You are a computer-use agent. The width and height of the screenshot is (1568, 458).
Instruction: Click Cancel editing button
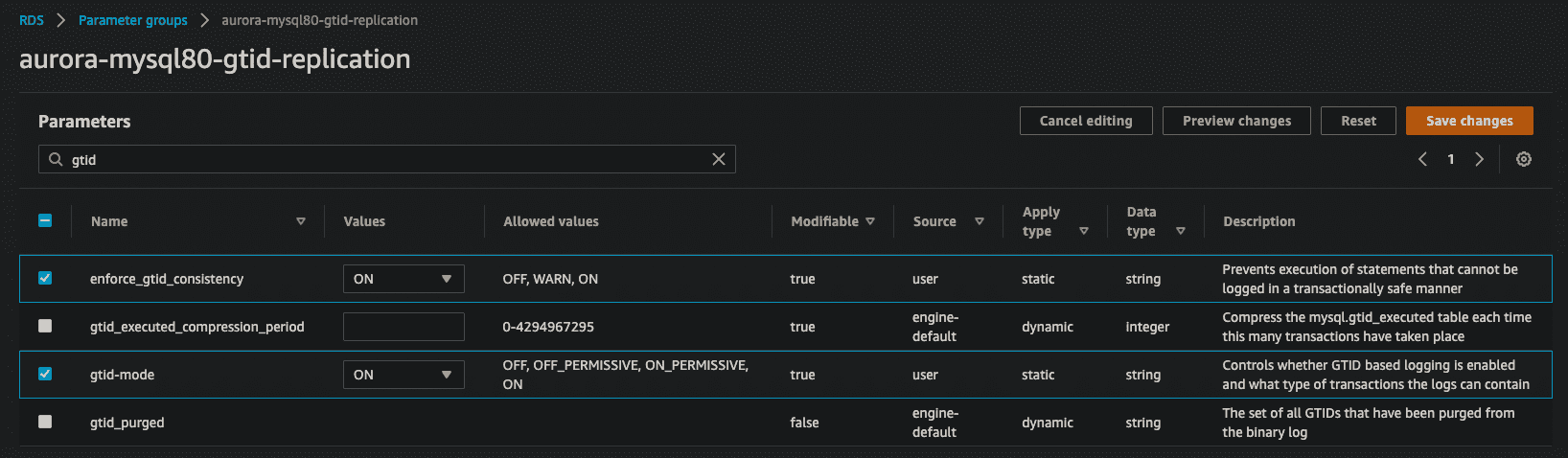1086,121
